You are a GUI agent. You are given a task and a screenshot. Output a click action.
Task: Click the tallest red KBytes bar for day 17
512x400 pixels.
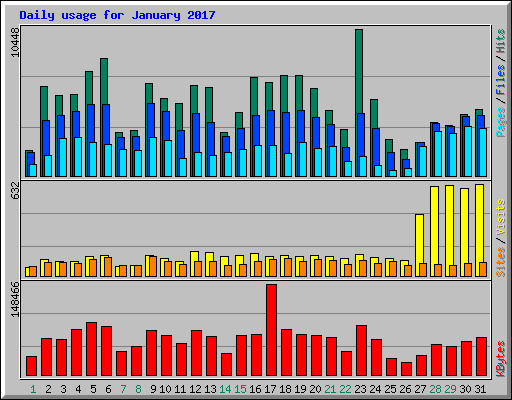pyautogui.click(x=271, y=330)
